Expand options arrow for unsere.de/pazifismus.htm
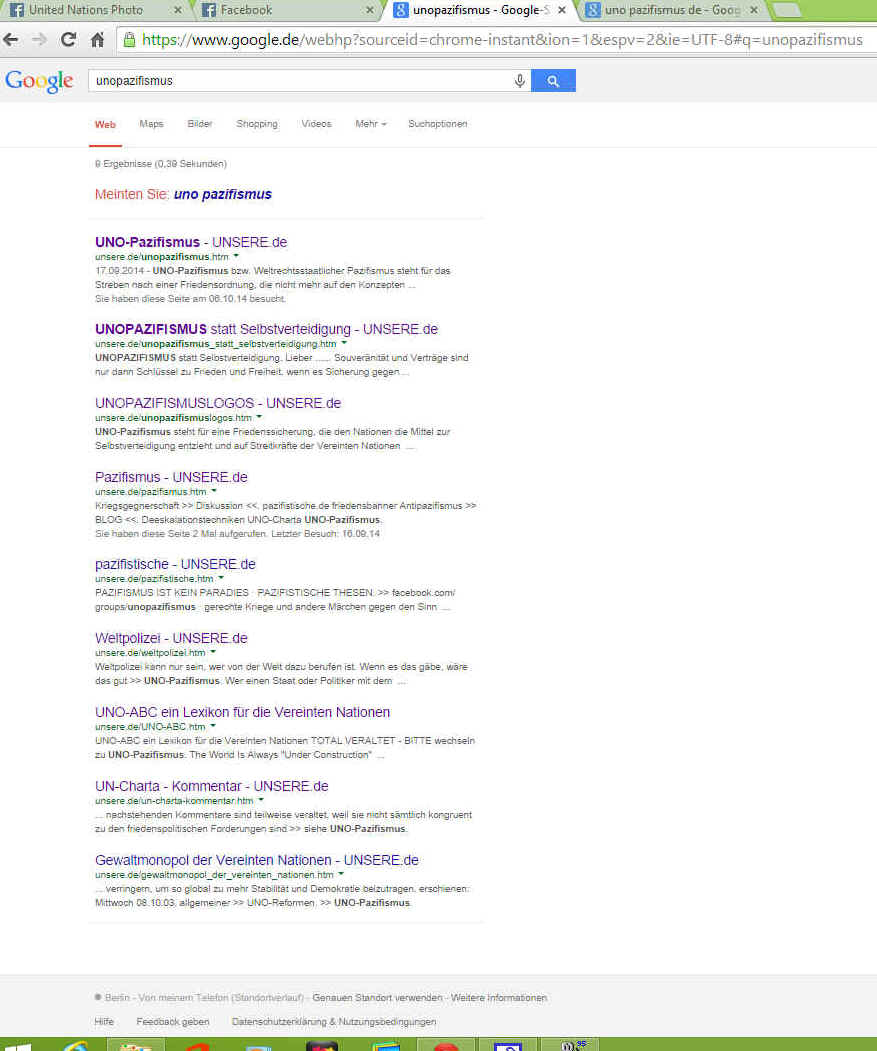The width and height of the screenshot is (877, 1051). tap(214, 491)
